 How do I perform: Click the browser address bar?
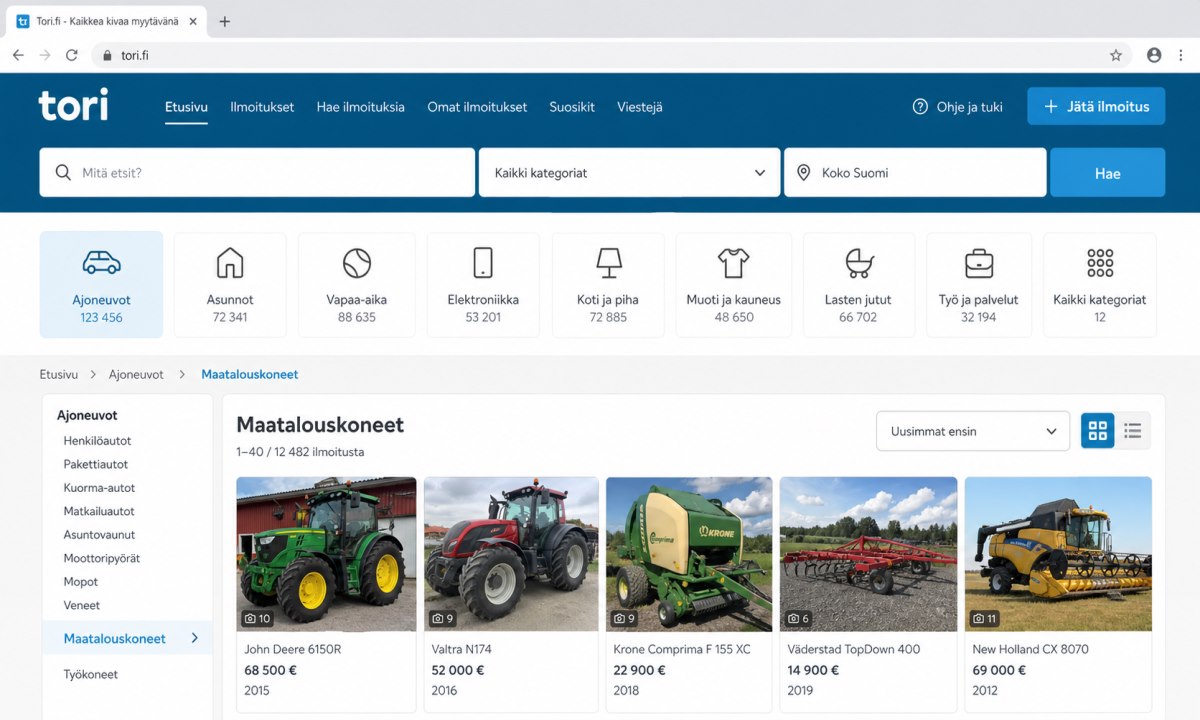point(612,55)
